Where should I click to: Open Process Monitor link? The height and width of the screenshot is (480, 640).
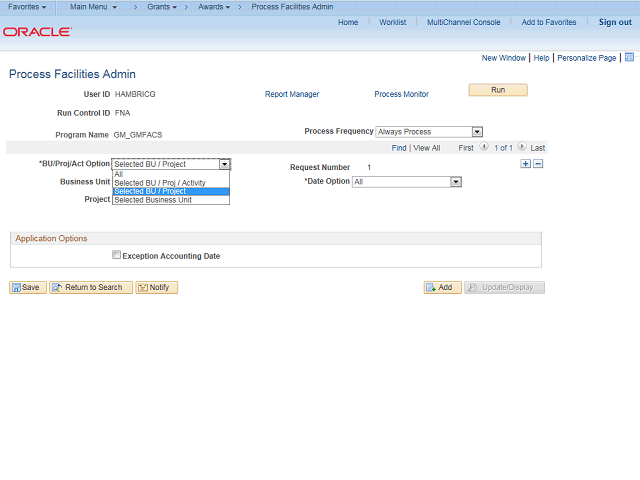click(x=402, y=94)
